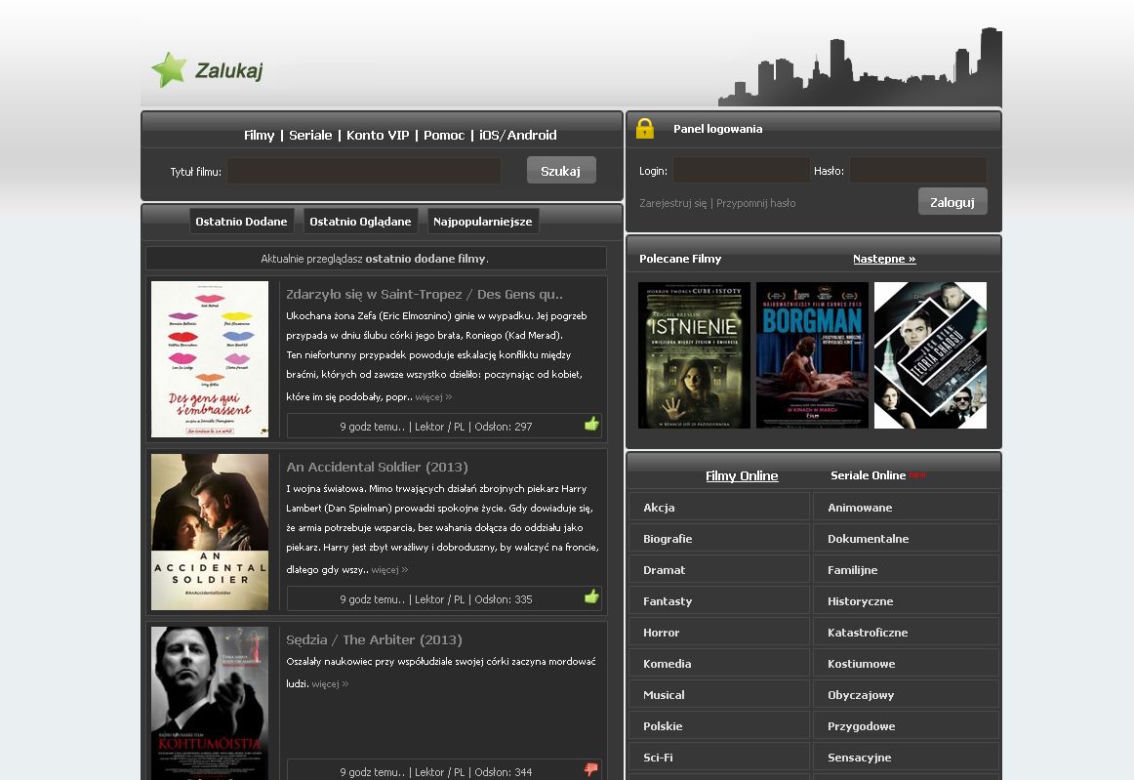Focus the Tytuł filmu search field
This screenshot has width=1134, height=780.
364,171
